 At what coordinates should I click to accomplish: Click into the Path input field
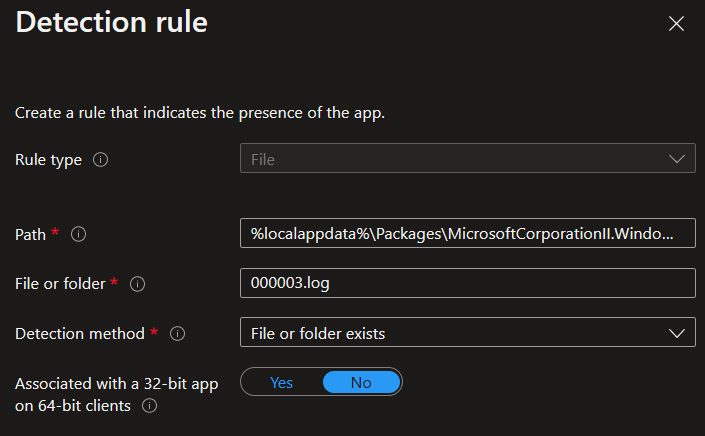(x=467, y=234)
